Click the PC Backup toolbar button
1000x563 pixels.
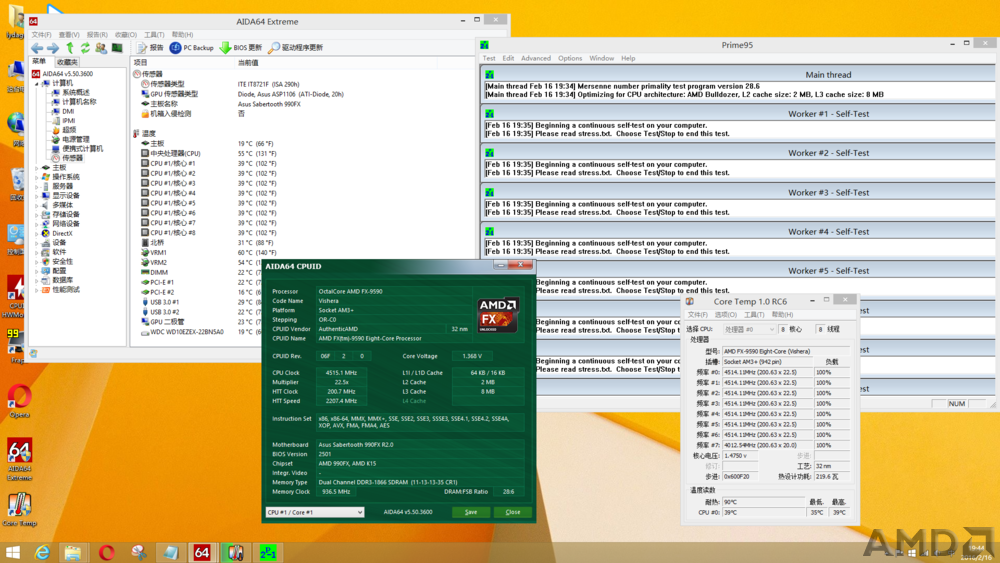coord(191,48)
